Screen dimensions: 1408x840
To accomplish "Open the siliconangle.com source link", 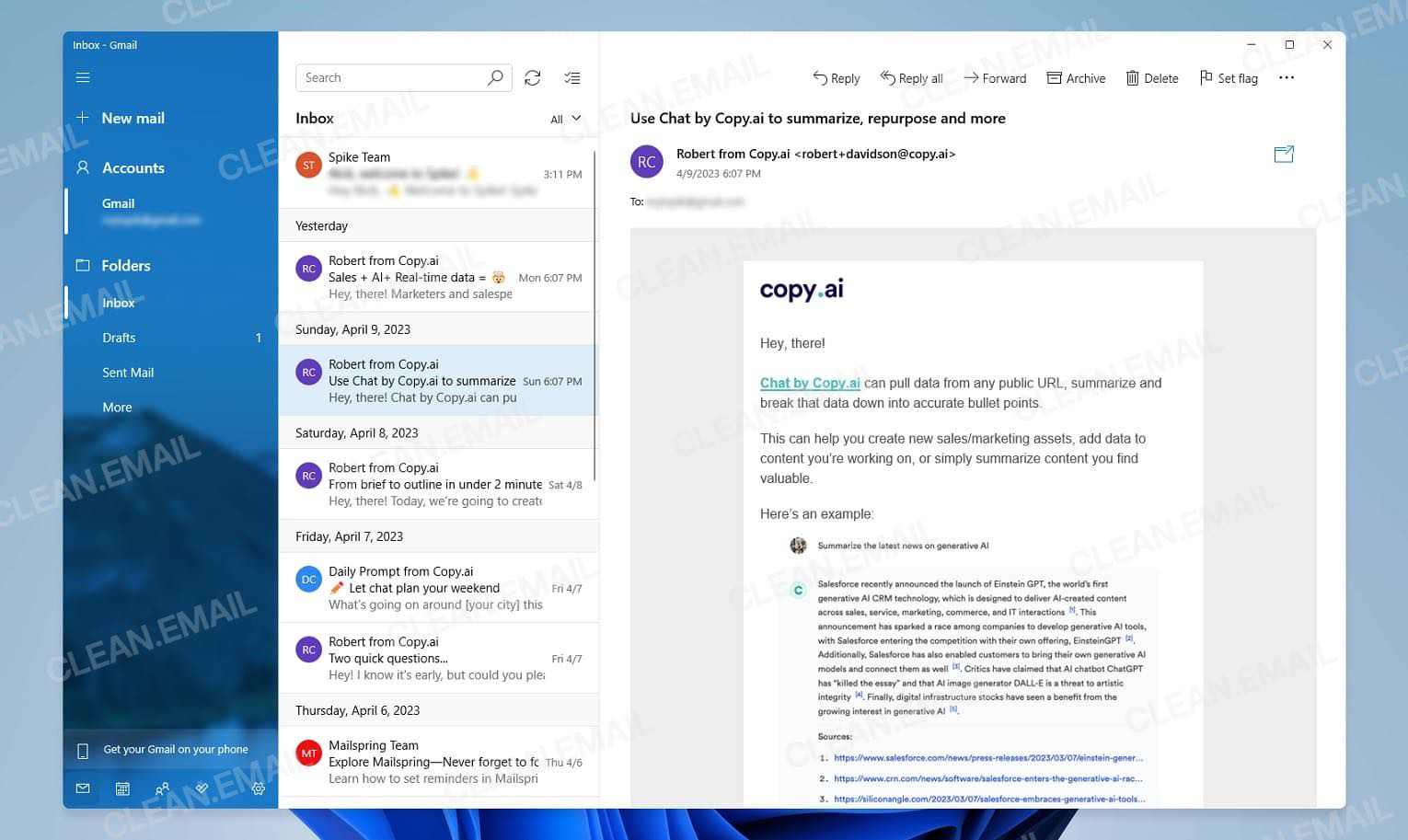I will click(989, 799).
